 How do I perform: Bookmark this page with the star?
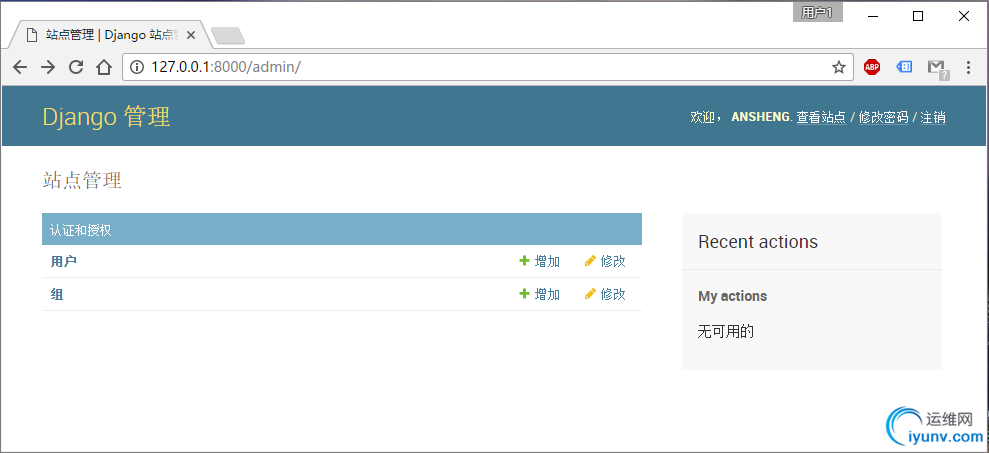coord(839,67)
